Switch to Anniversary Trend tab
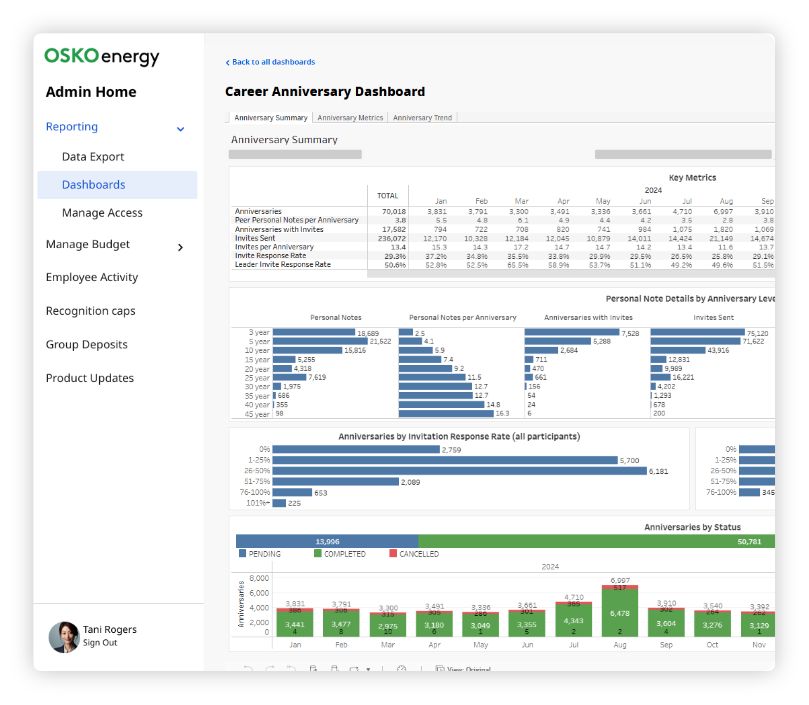This screenshot has width=809, height=705. pos(423,118)
